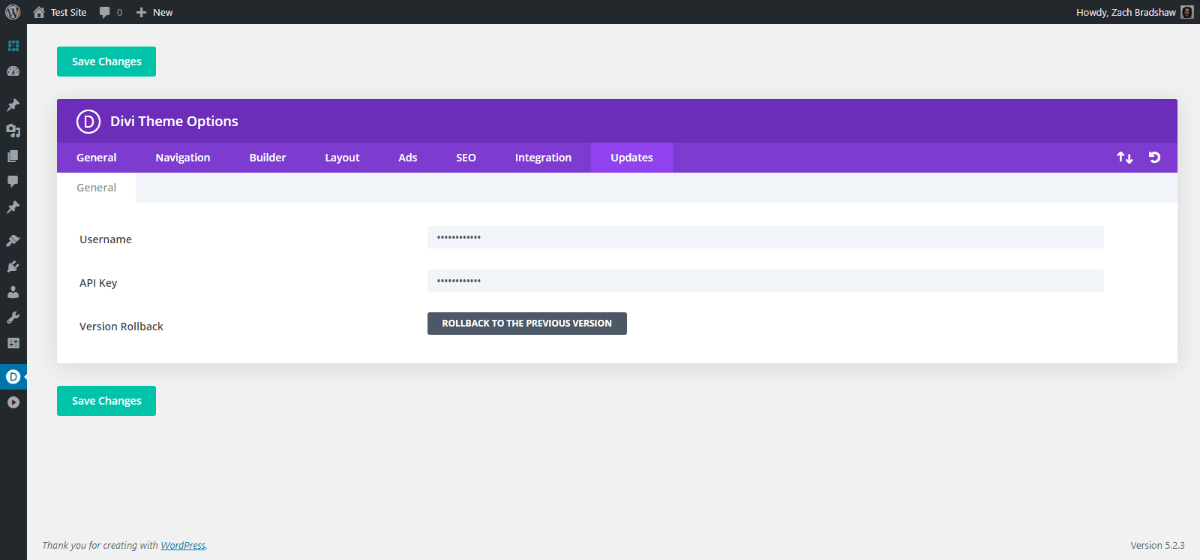1200x560 pixels.
Task: Open the Appearance paintbrush icon in sidebar
Action: pos(13,241)
